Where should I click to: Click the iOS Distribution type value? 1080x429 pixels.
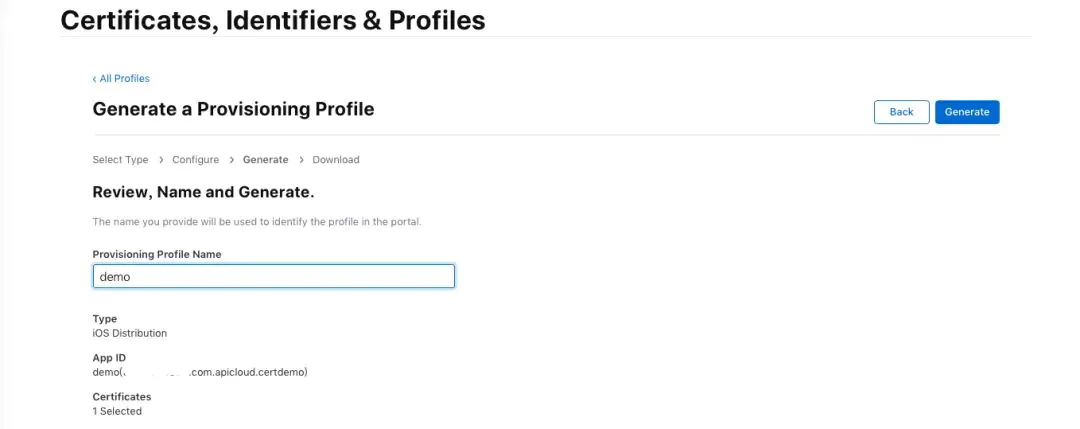pos(129,333)
